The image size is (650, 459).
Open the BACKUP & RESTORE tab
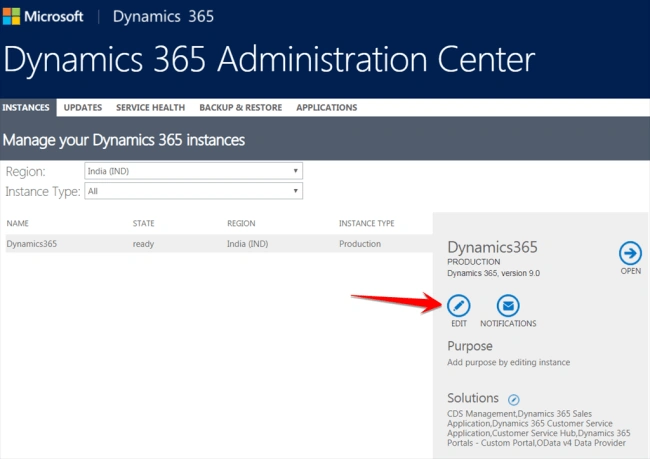240,107
